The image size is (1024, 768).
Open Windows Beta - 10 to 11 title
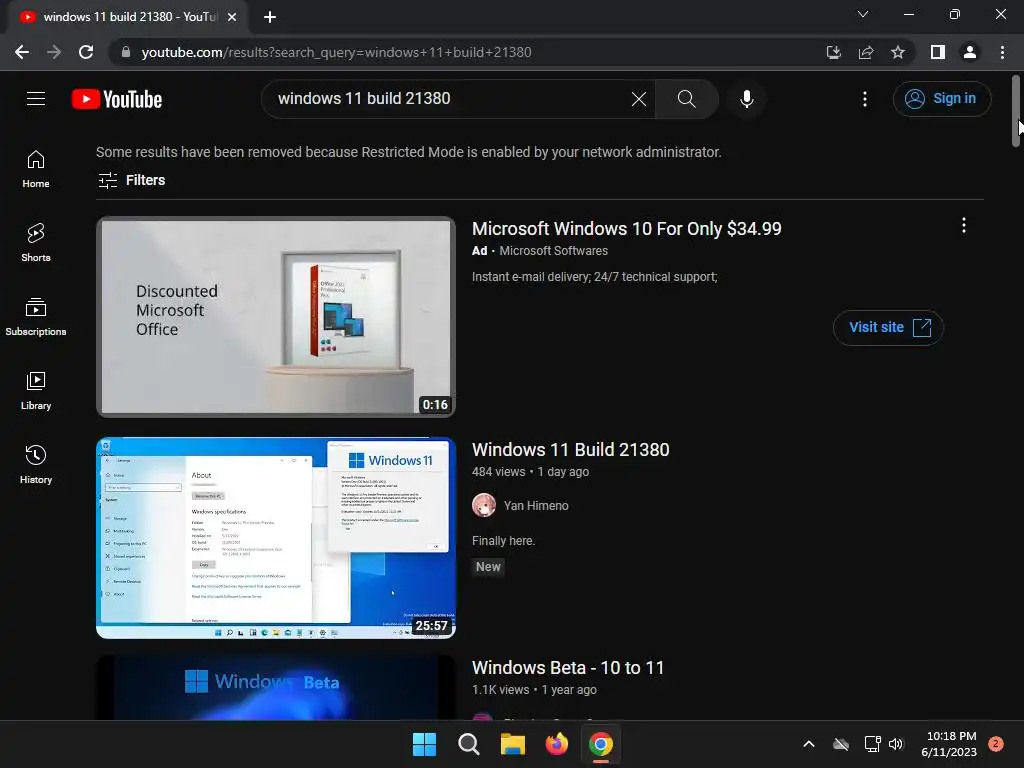[568, 667]
